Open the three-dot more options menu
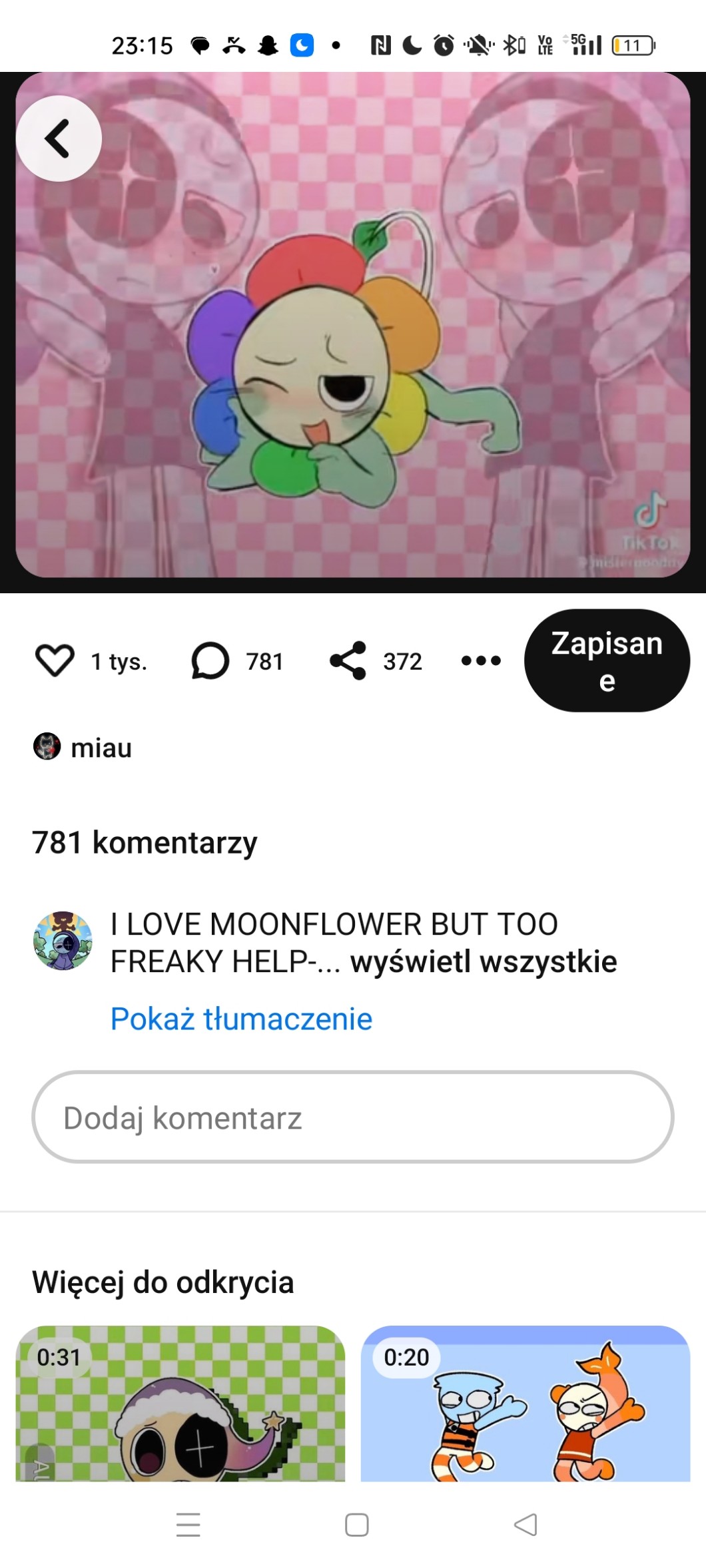The image size is (706, 1568). coord(481,660)
